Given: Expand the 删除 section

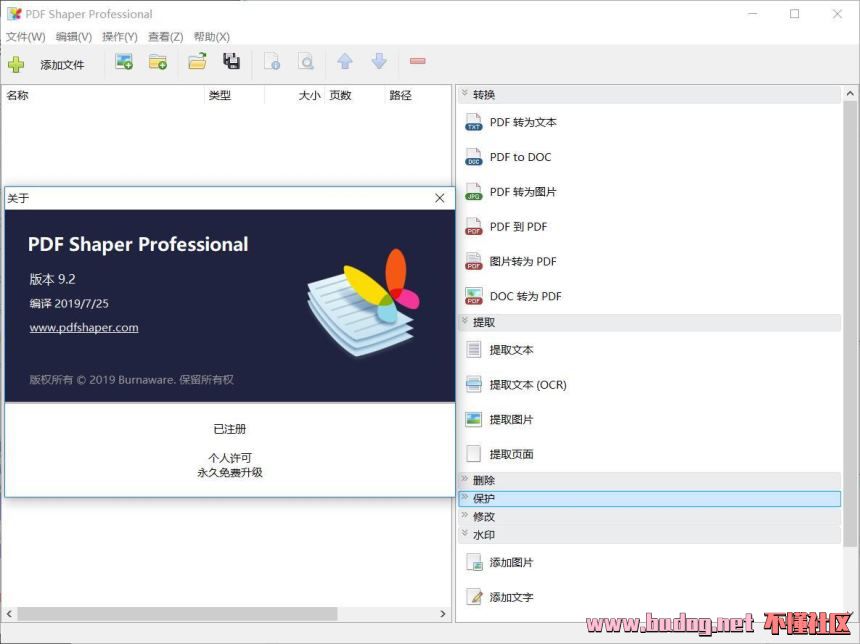Looking at the screenshot, I should [465, 479].
